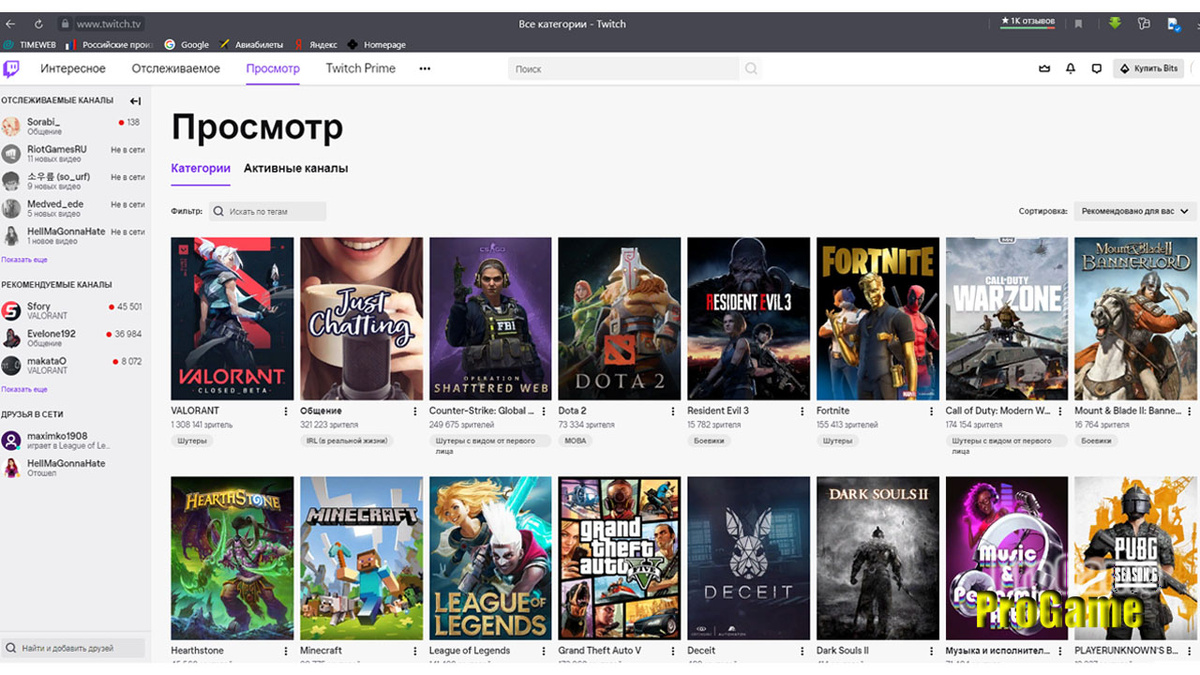This screenshot has height=675, width=1200.
Task: Click Показать еще under followed channels
Action: [24, 260]
